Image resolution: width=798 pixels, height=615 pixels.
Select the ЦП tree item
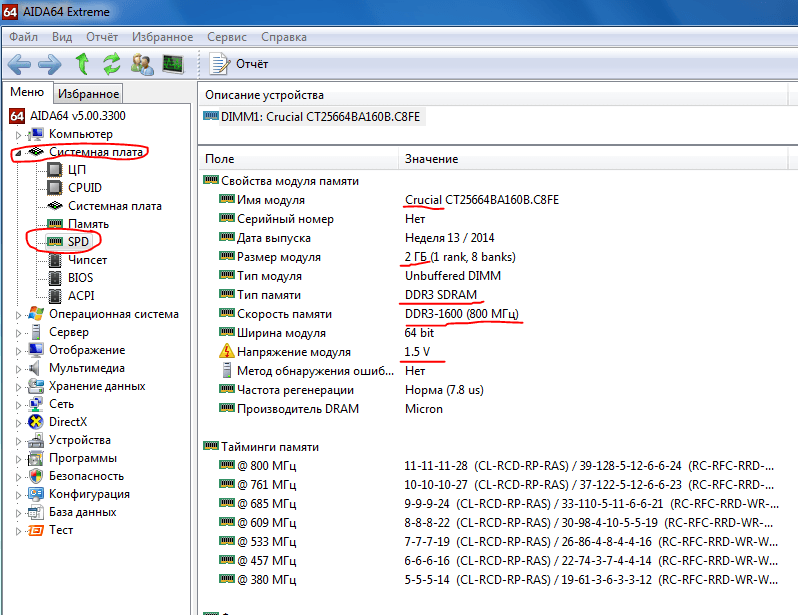tap(77, 170)
